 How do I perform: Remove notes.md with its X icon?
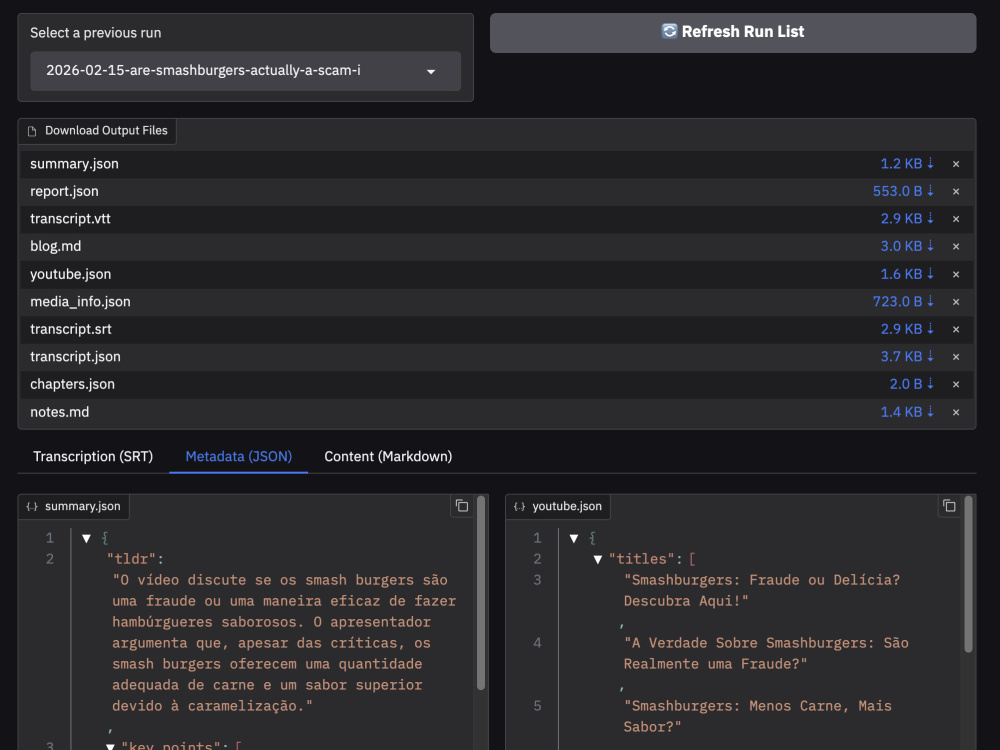(x=956, y=413)
